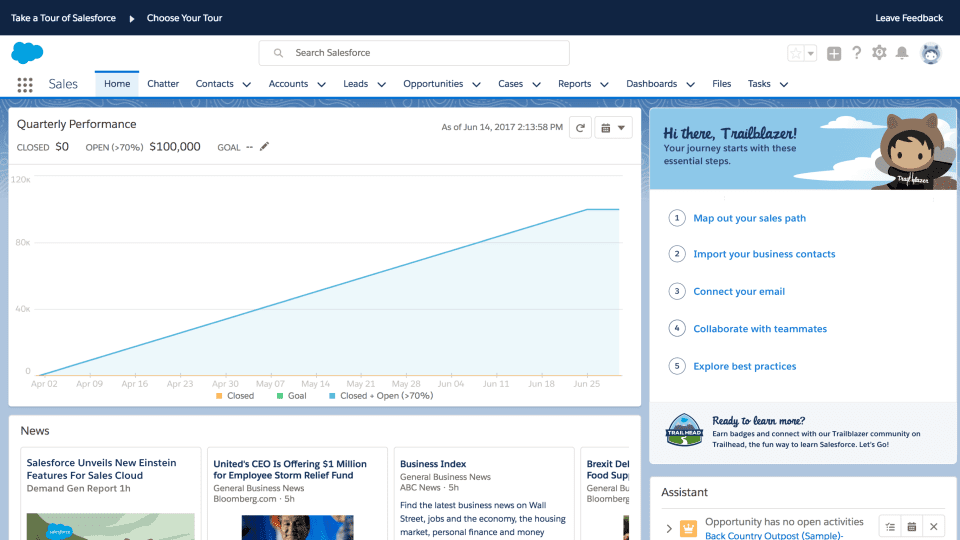Open the Chatter tab

click(163, 84)
